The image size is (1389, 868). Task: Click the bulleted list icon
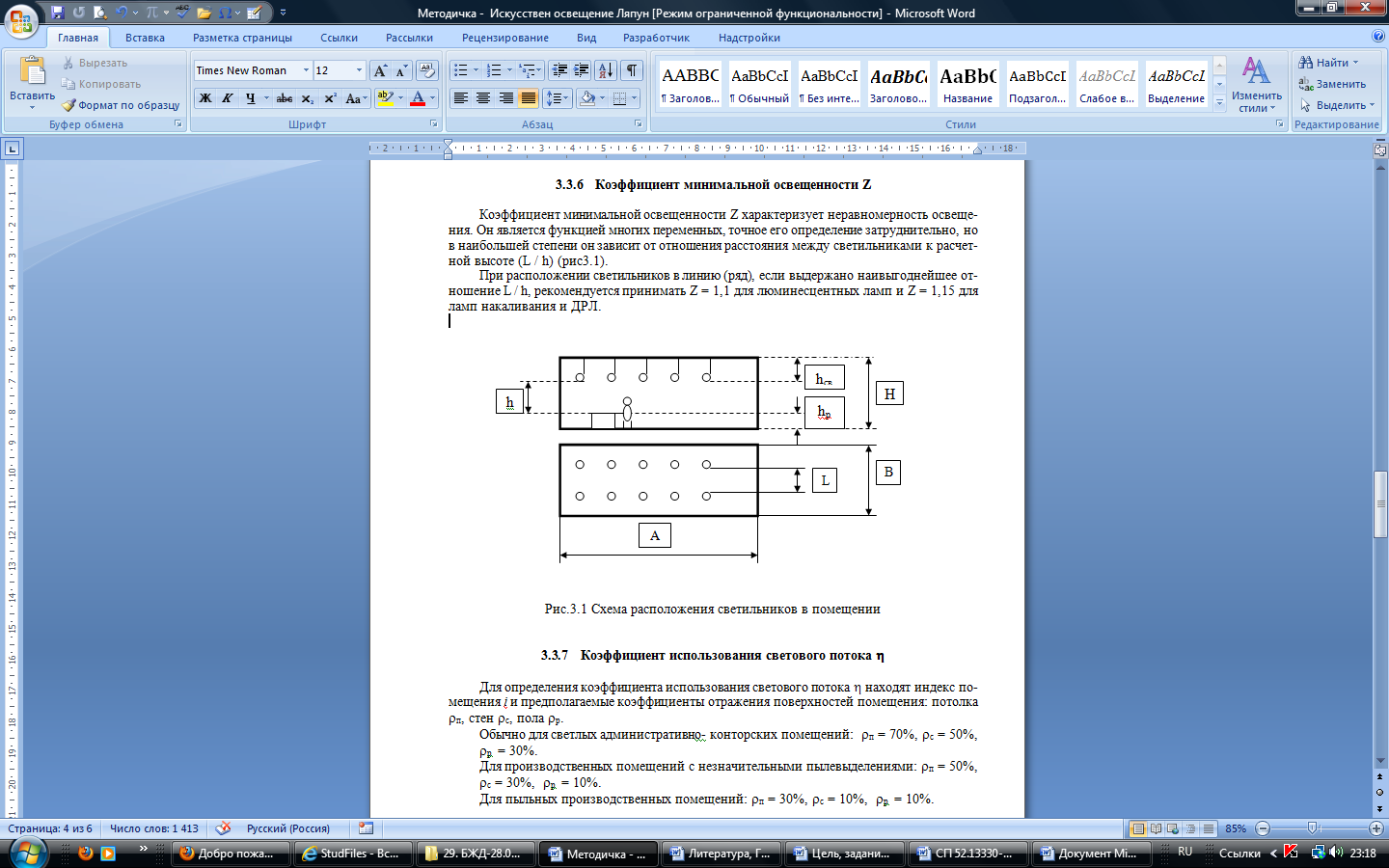(x=461, y=70)
